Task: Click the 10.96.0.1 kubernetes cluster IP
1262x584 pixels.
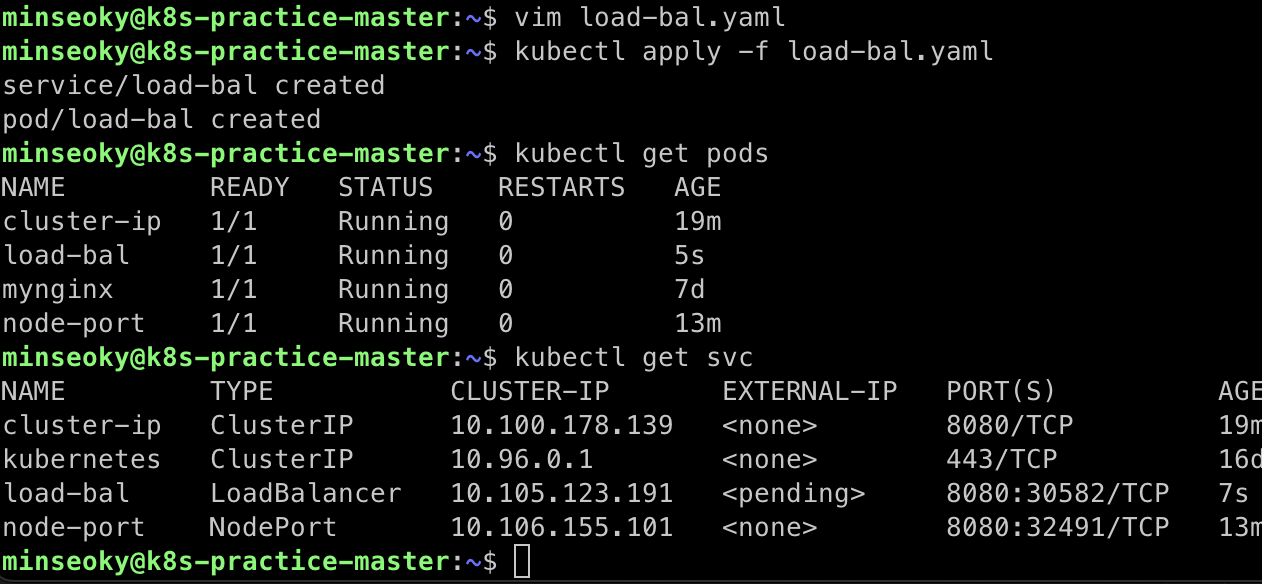Action: tap(522, 459)
